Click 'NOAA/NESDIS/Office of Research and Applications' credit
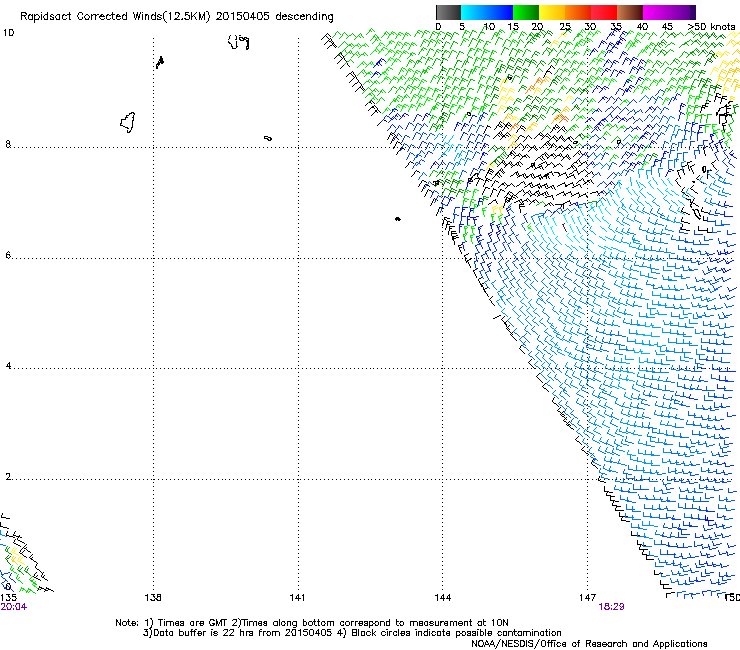The height and width of the screenshot is (650, 740). coord(589,644)
